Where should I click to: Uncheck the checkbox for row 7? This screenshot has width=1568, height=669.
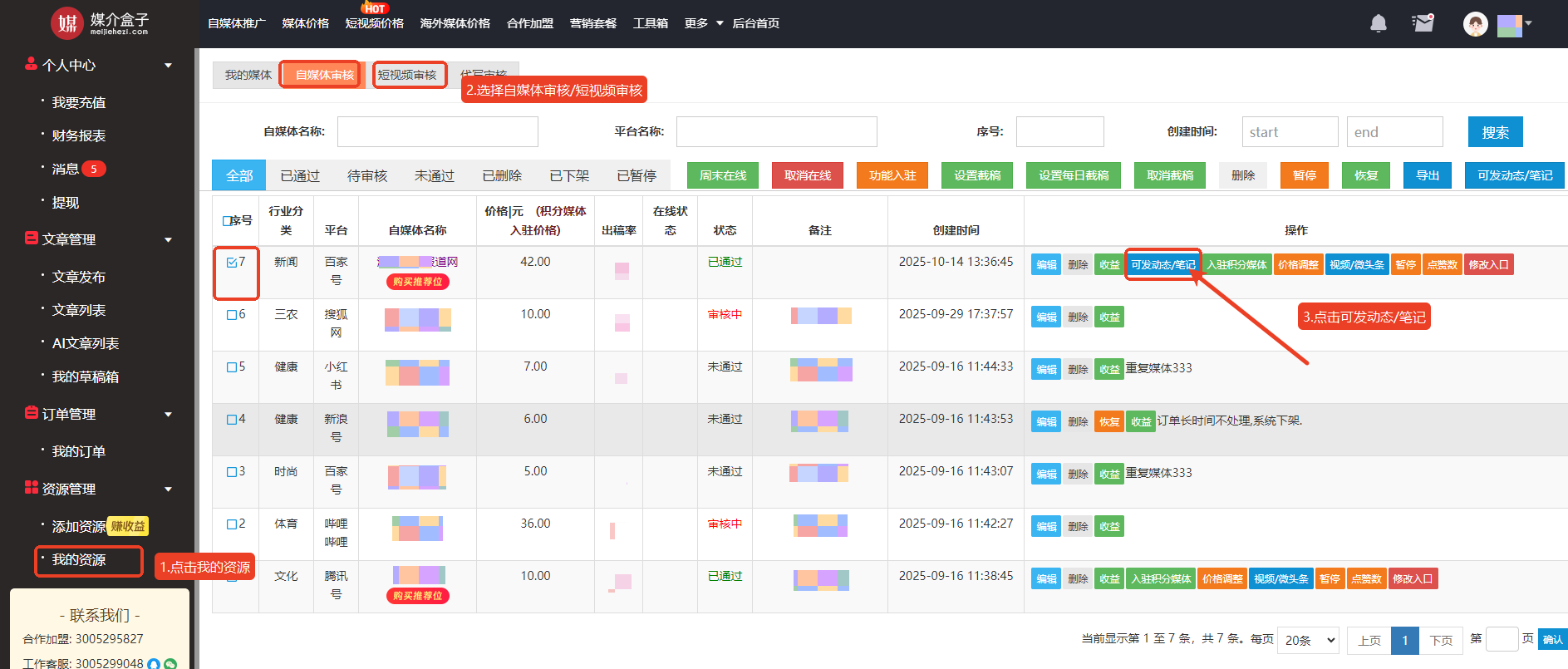click(232, 263)
